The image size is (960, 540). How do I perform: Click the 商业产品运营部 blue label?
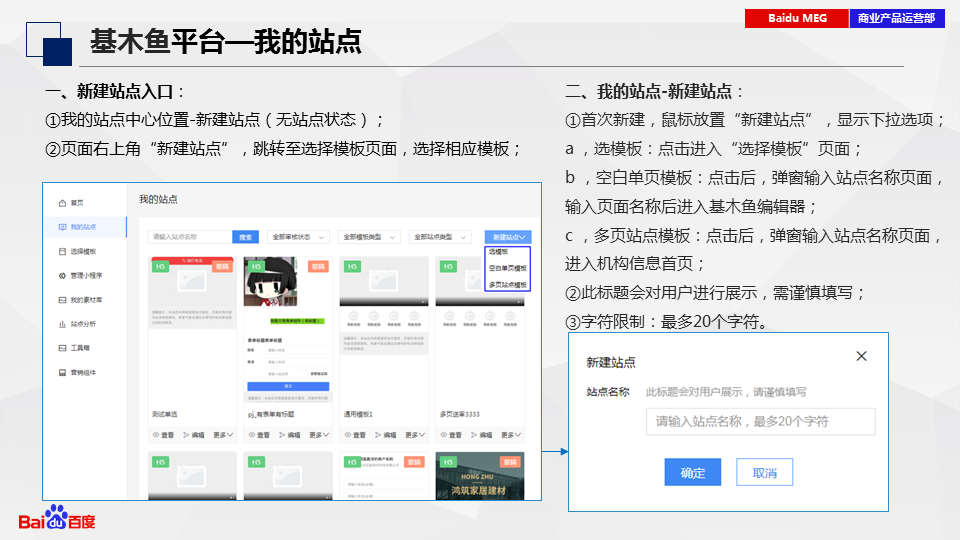[x=897, y=18]
